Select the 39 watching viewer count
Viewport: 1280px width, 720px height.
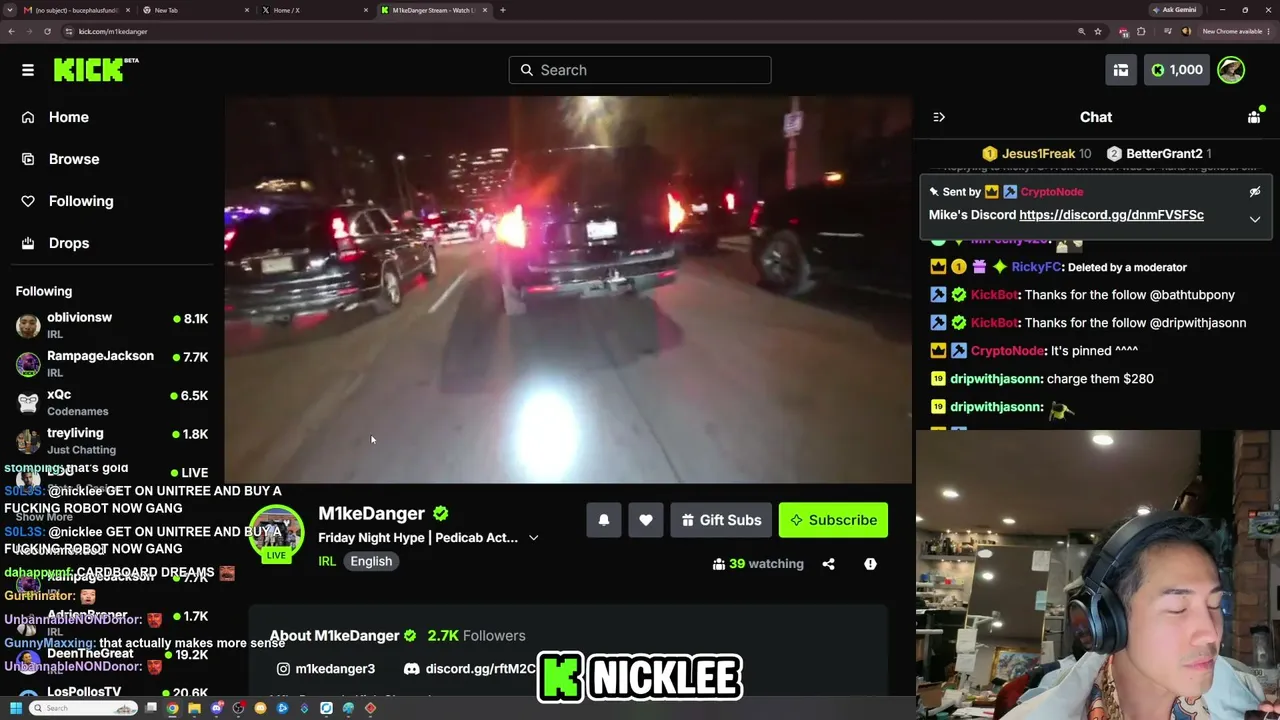pyautogui.click(x=758, y=564)
